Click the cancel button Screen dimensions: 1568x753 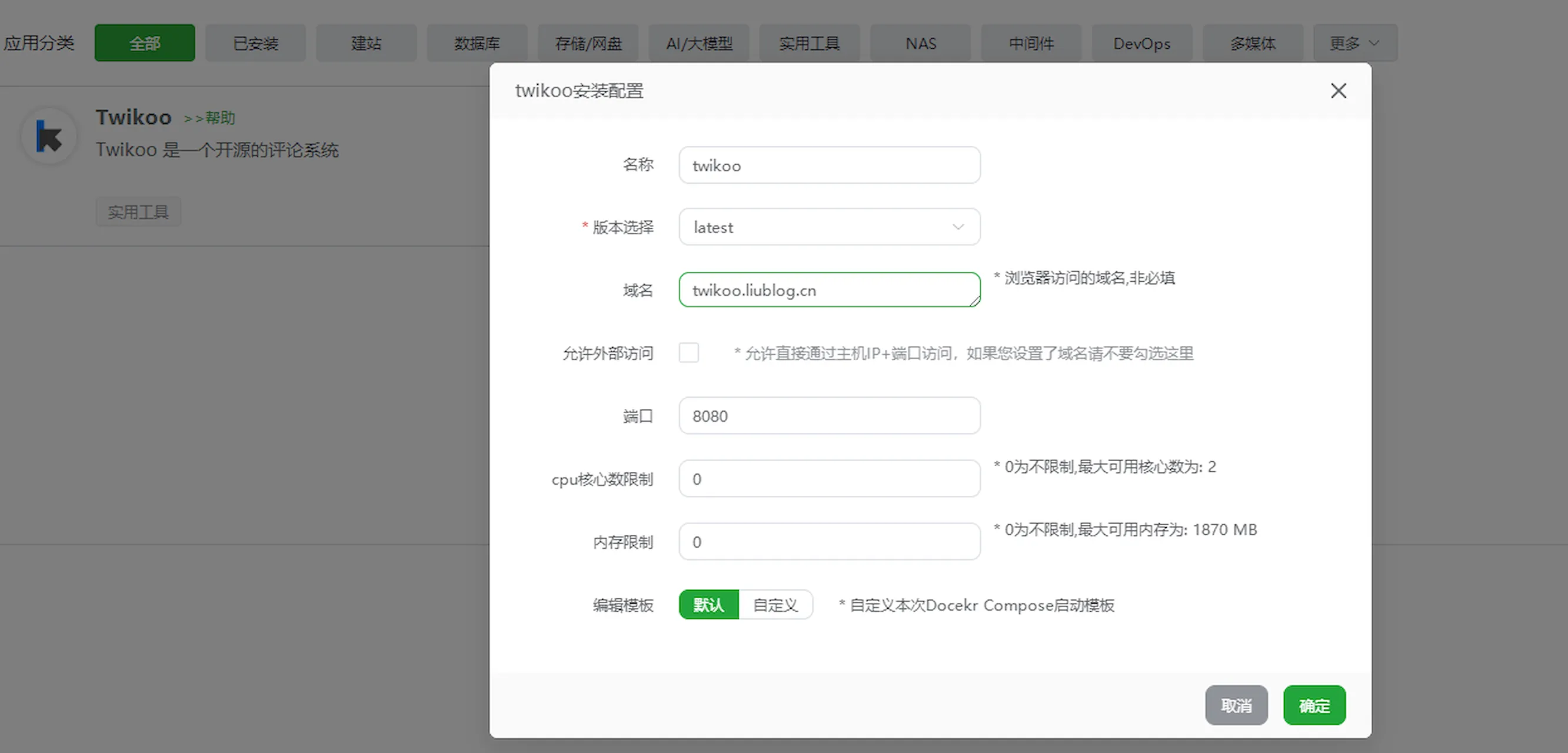(x=1236, y=705)
